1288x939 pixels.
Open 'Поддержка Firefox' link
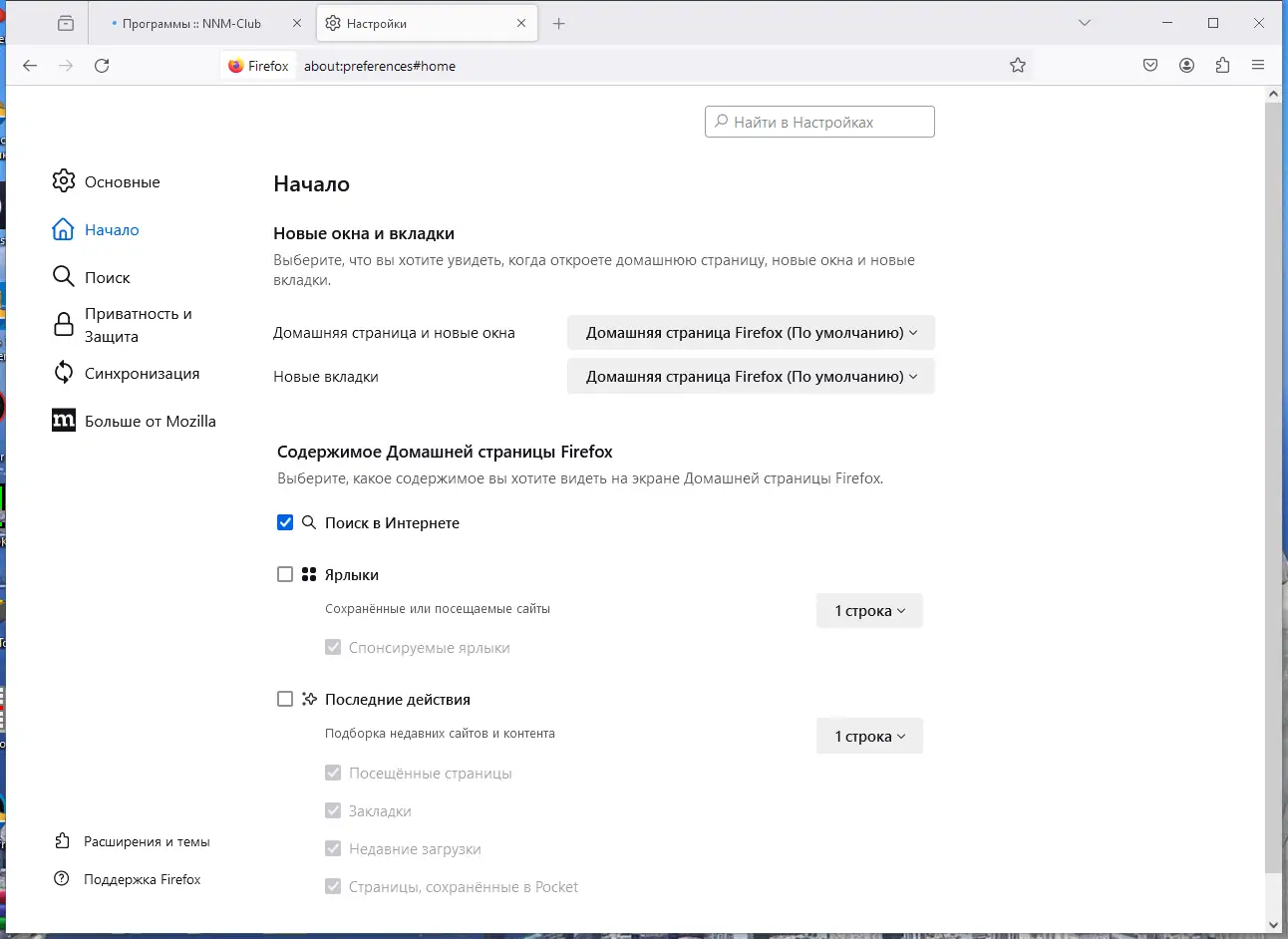coord(142,879)
